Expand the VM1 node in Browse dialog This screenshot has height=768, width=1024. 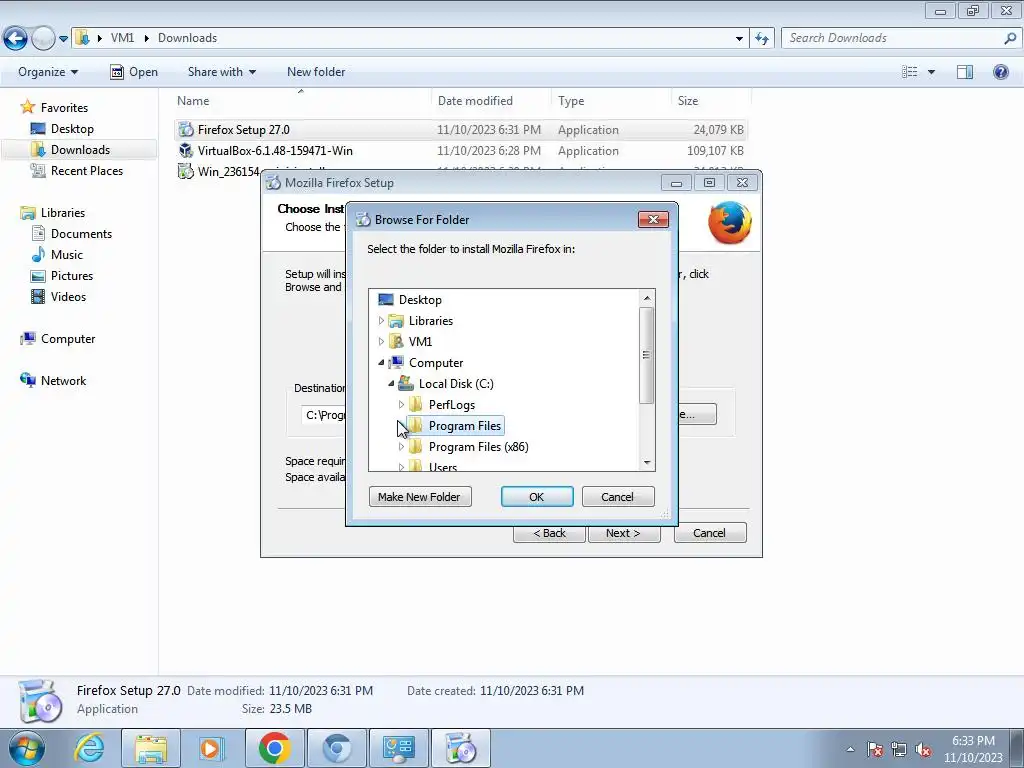click(381, 342)
